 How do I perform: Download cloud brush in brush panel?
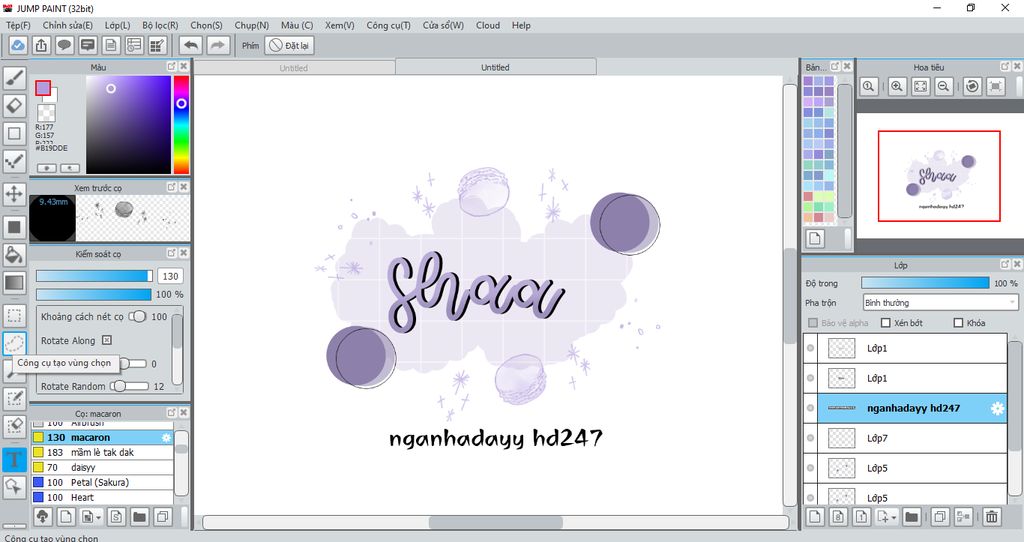[42, 517]
